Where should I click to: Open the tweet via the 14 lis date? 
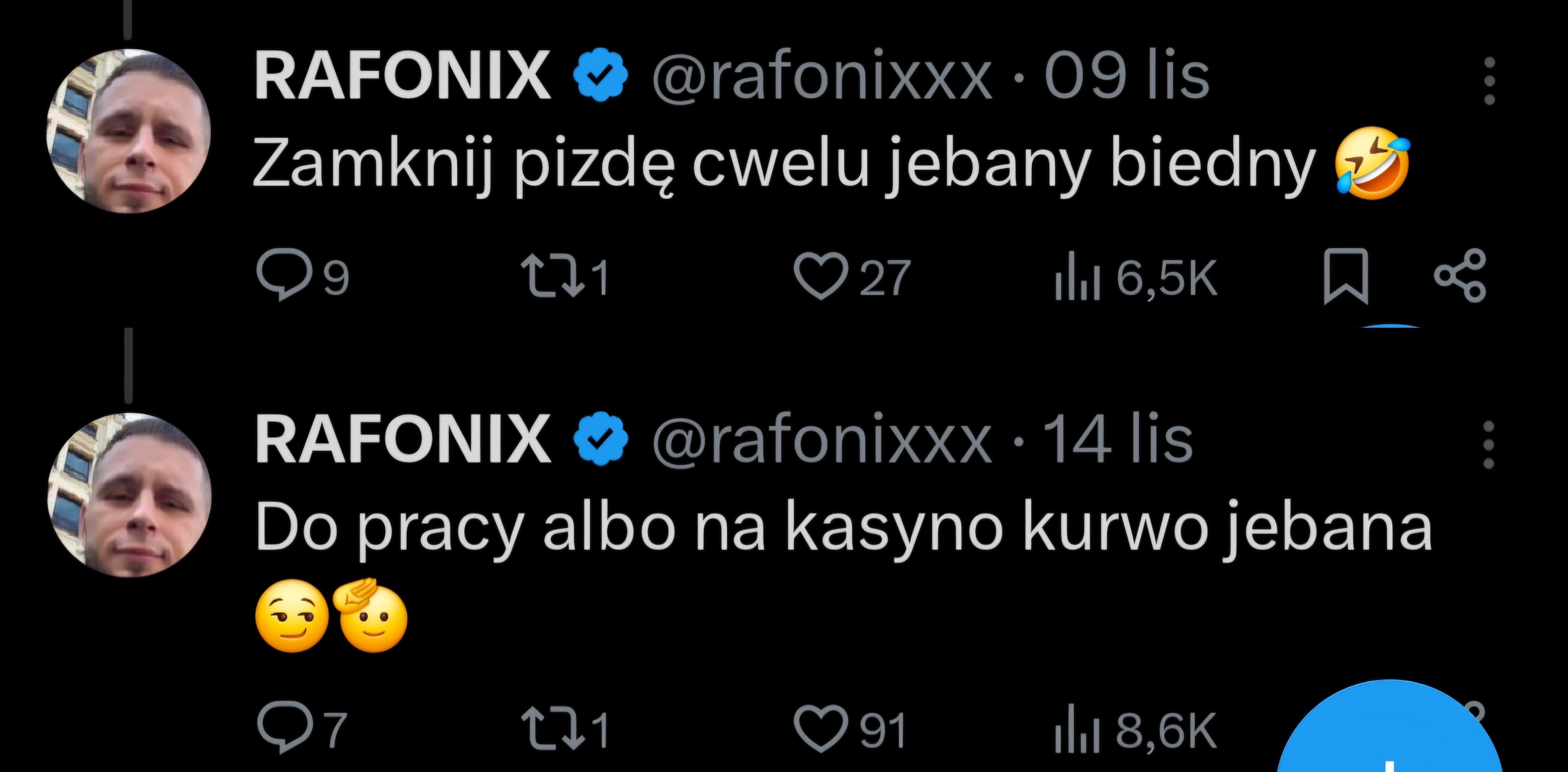pyautogui.click(x=1118, y=440)
